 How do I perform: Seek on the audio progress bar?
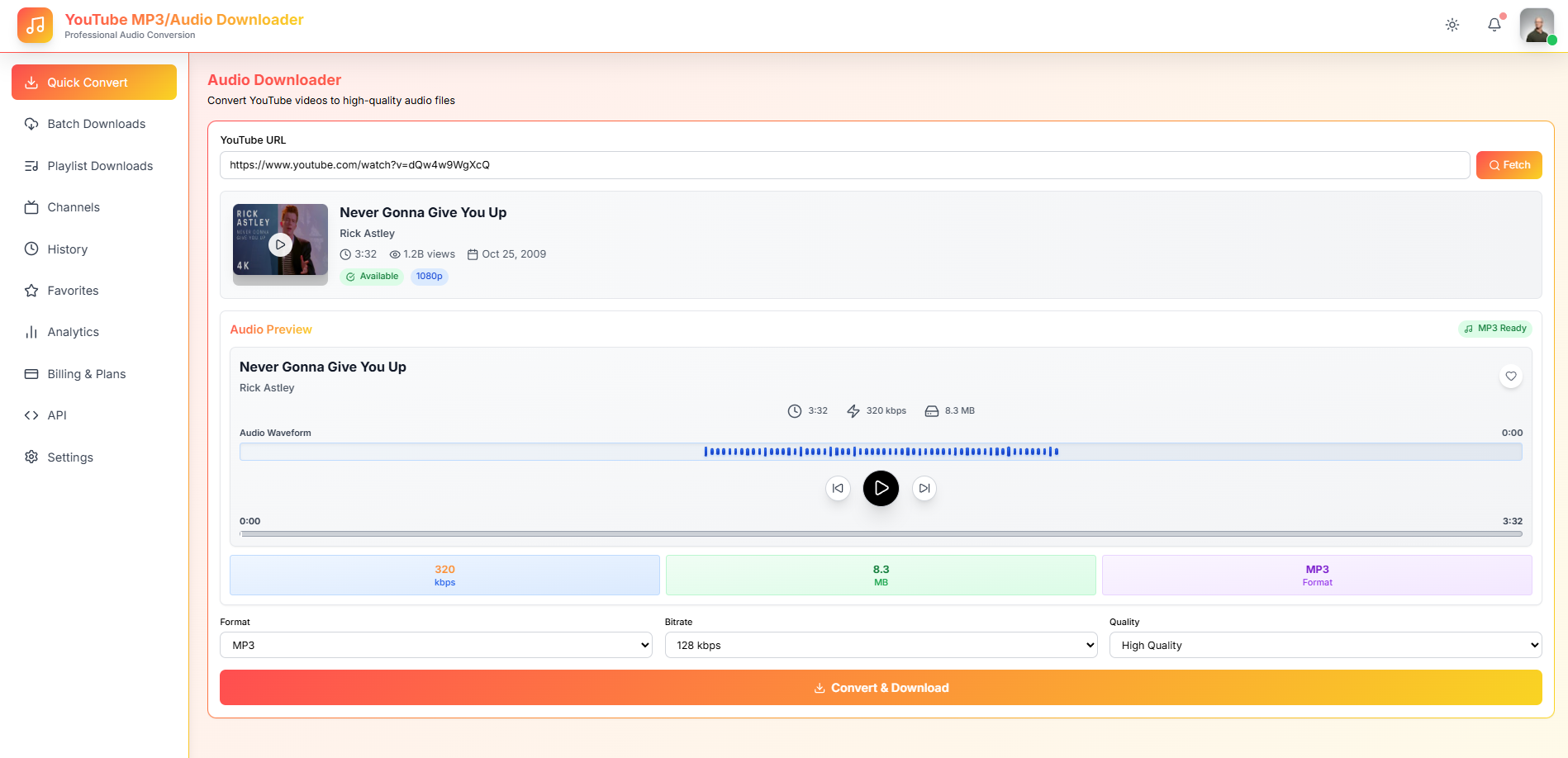pos(880,534)
